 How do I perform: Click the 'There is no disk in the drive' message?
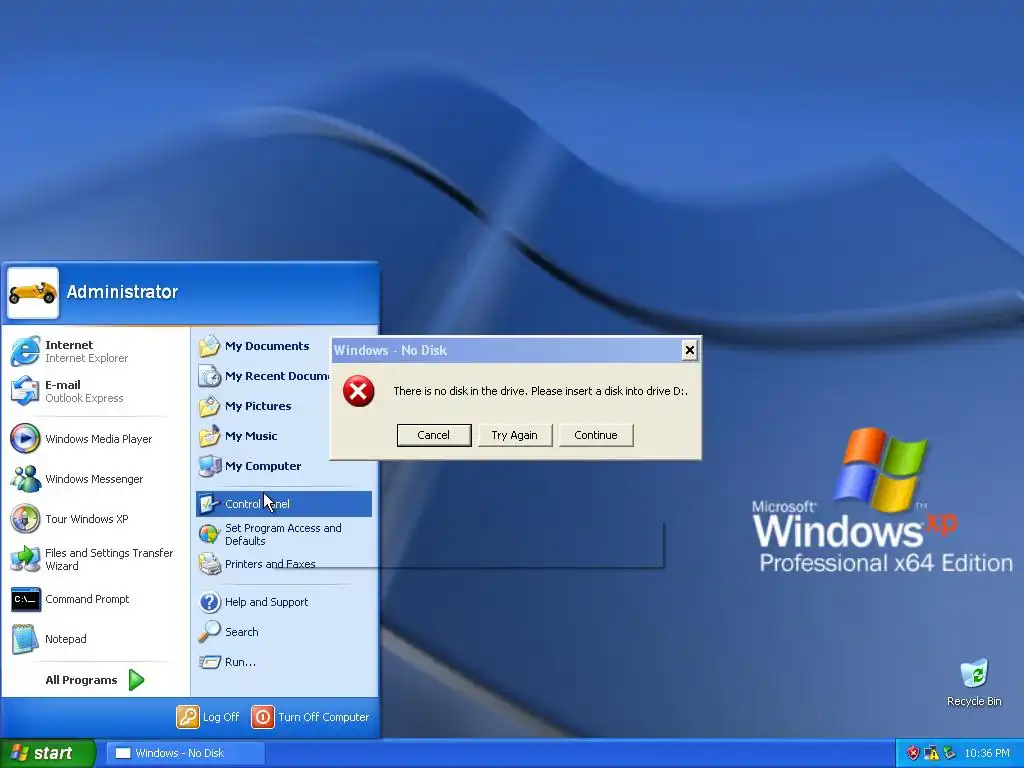(540, 391)
